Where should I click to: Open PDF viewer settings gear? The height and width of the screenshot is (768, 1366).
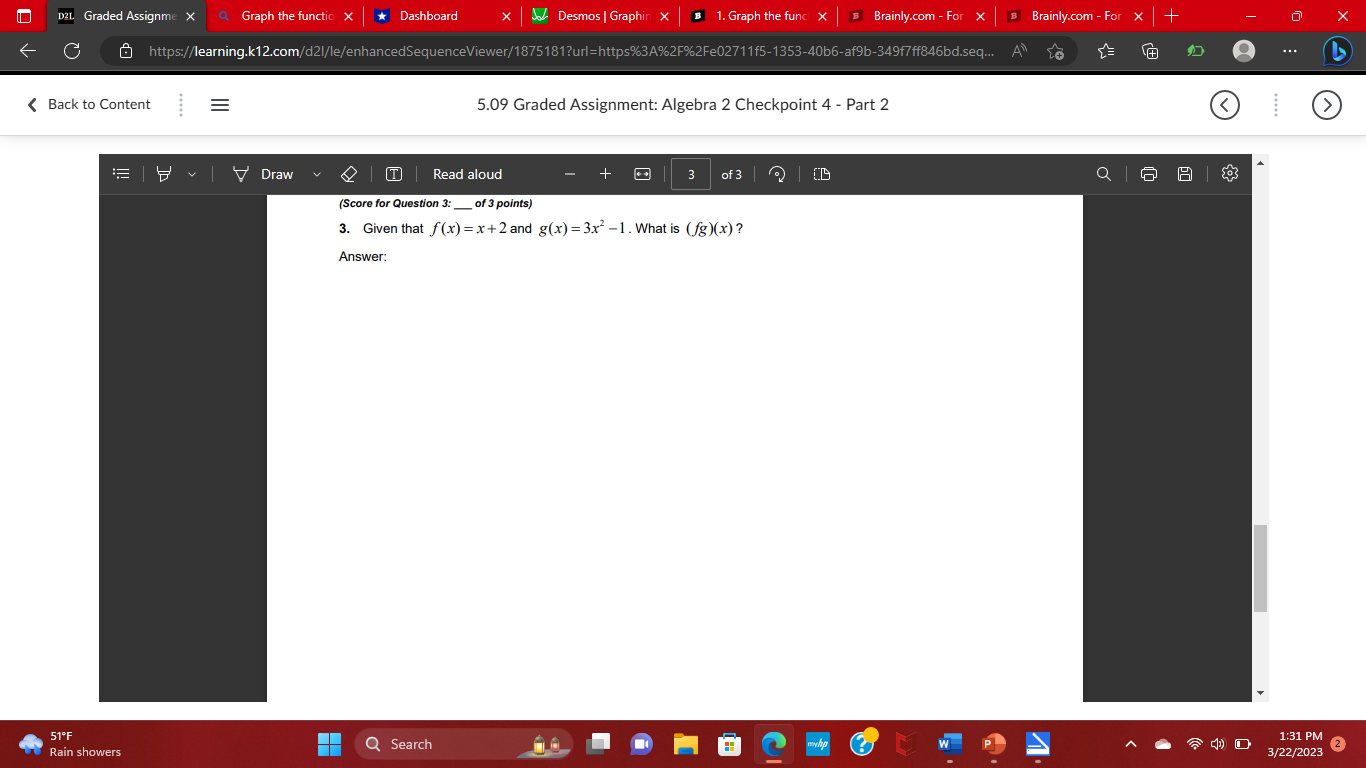[x=1229, y=174]
